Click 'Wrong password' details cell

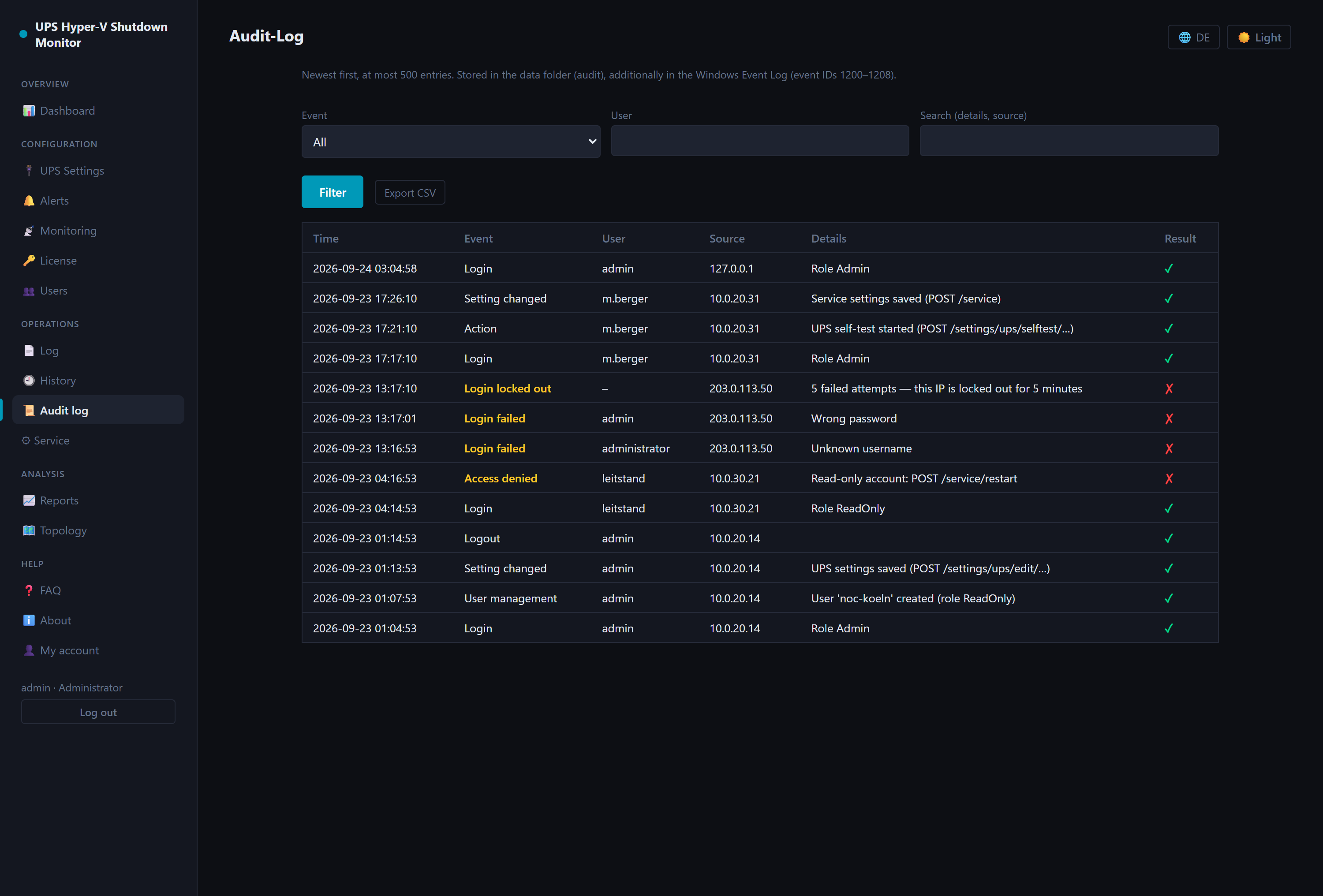tap(854, 418)
